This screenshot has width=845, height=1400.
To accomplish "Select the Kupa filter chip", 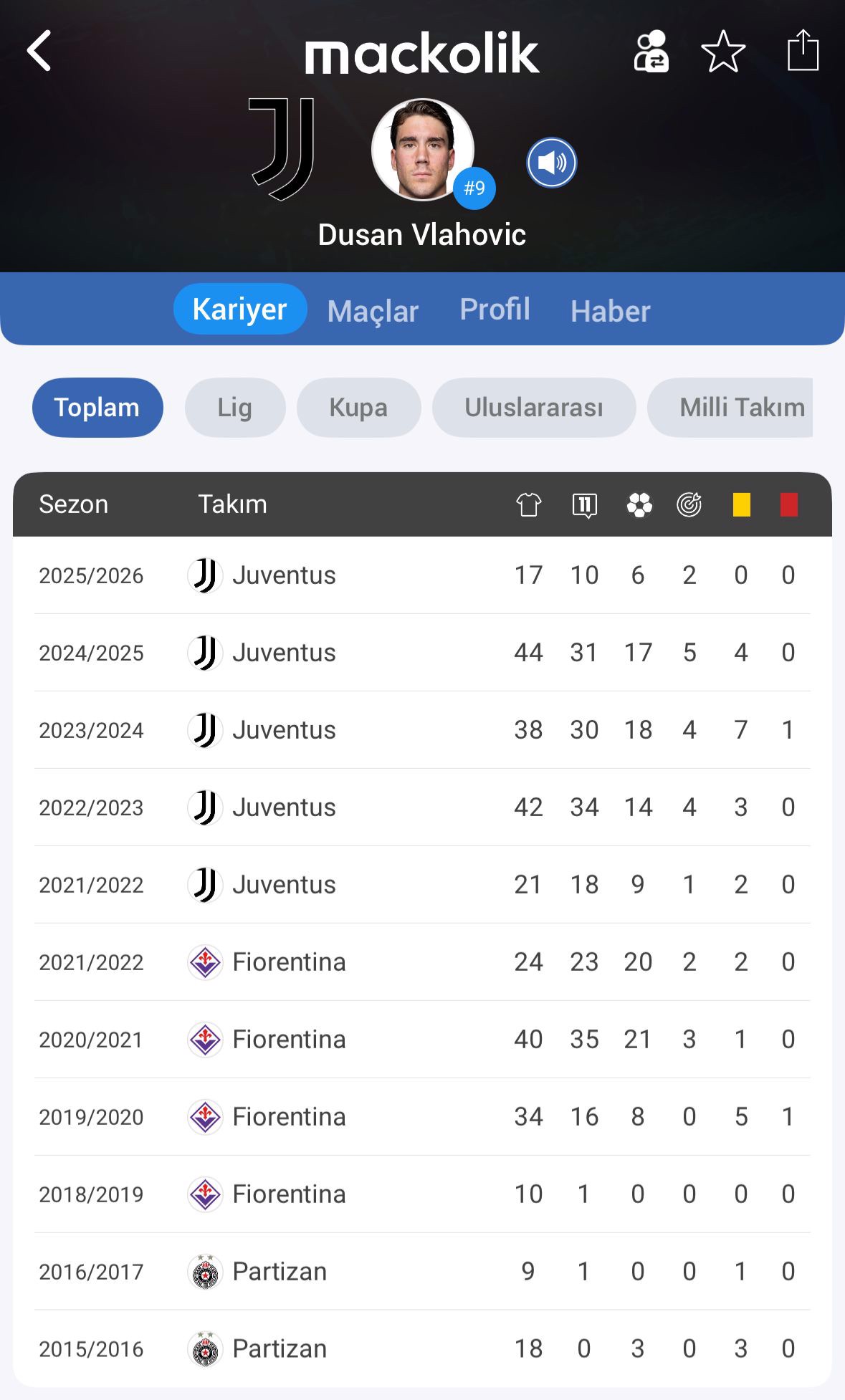I will click(358, 408).
